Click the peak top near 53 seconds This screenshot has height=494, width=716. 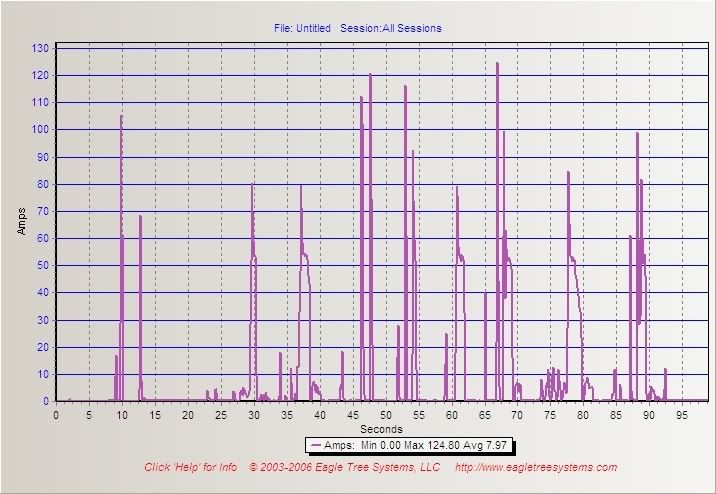pyautogui.click(x=405, y=87)
